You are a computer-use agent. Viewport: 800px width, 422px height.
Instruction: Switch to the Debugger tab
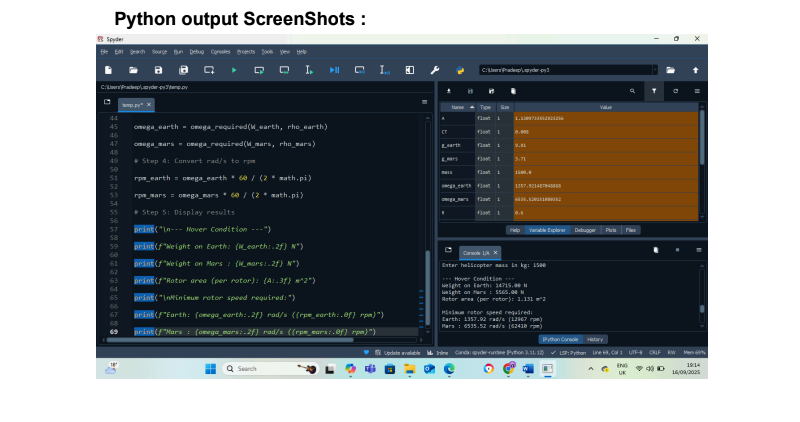pos(585,230)
